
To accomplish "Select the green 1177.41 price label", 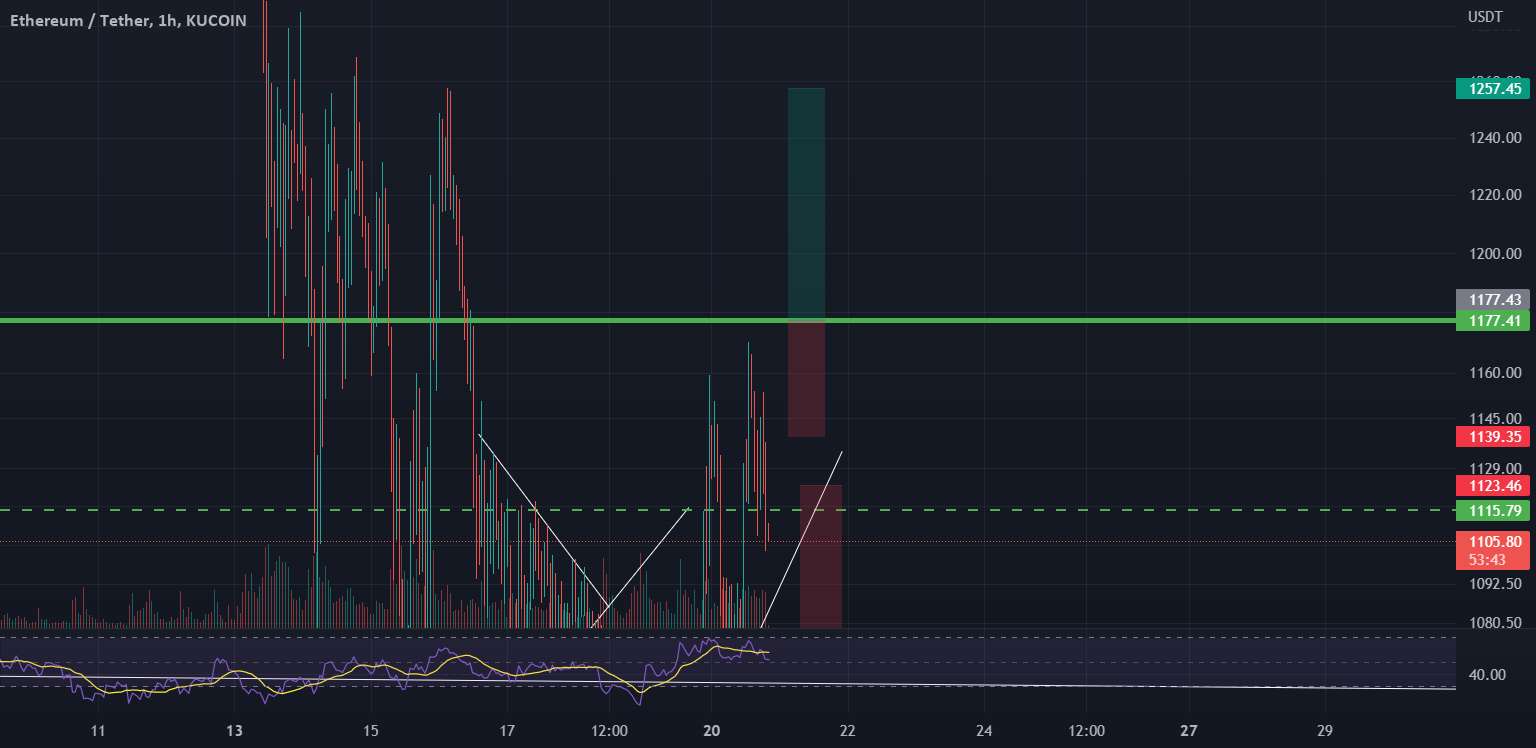I will 1493,321.
